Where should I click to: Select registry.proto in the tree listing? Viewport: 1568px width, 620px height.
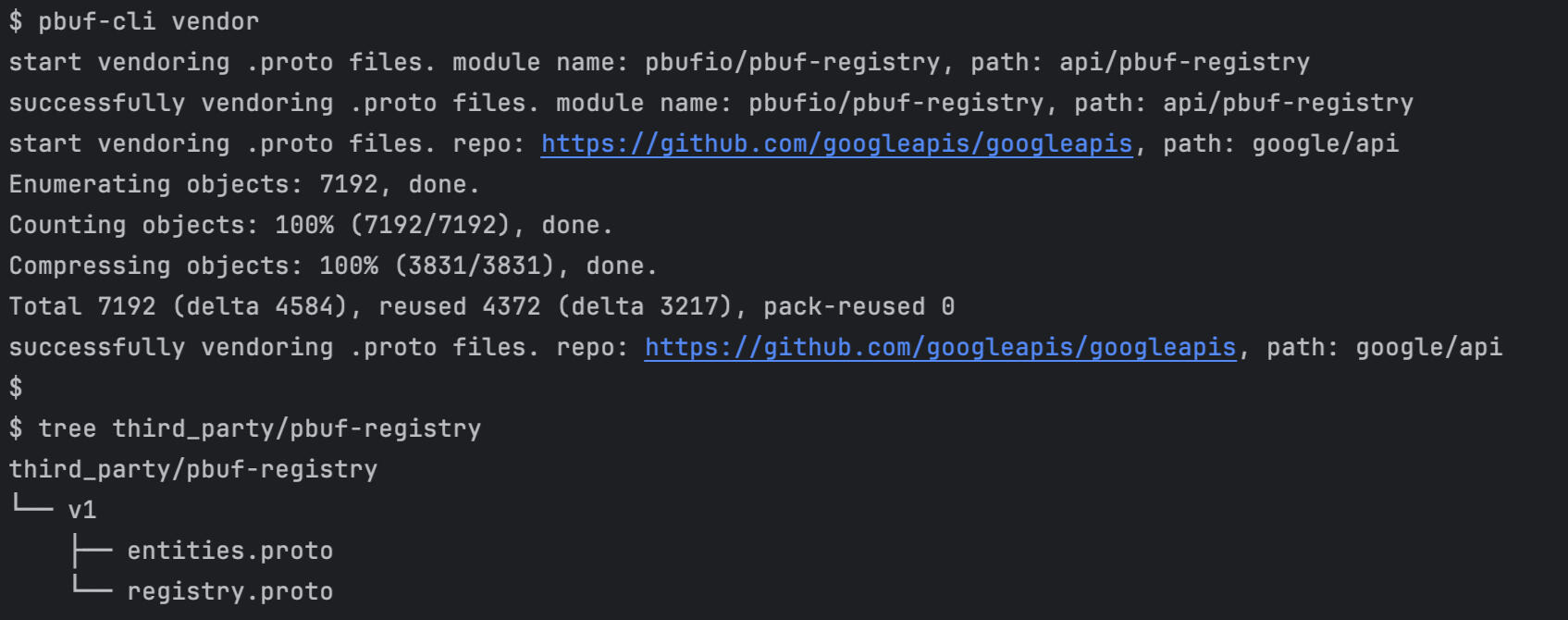(x=229, y=591)
